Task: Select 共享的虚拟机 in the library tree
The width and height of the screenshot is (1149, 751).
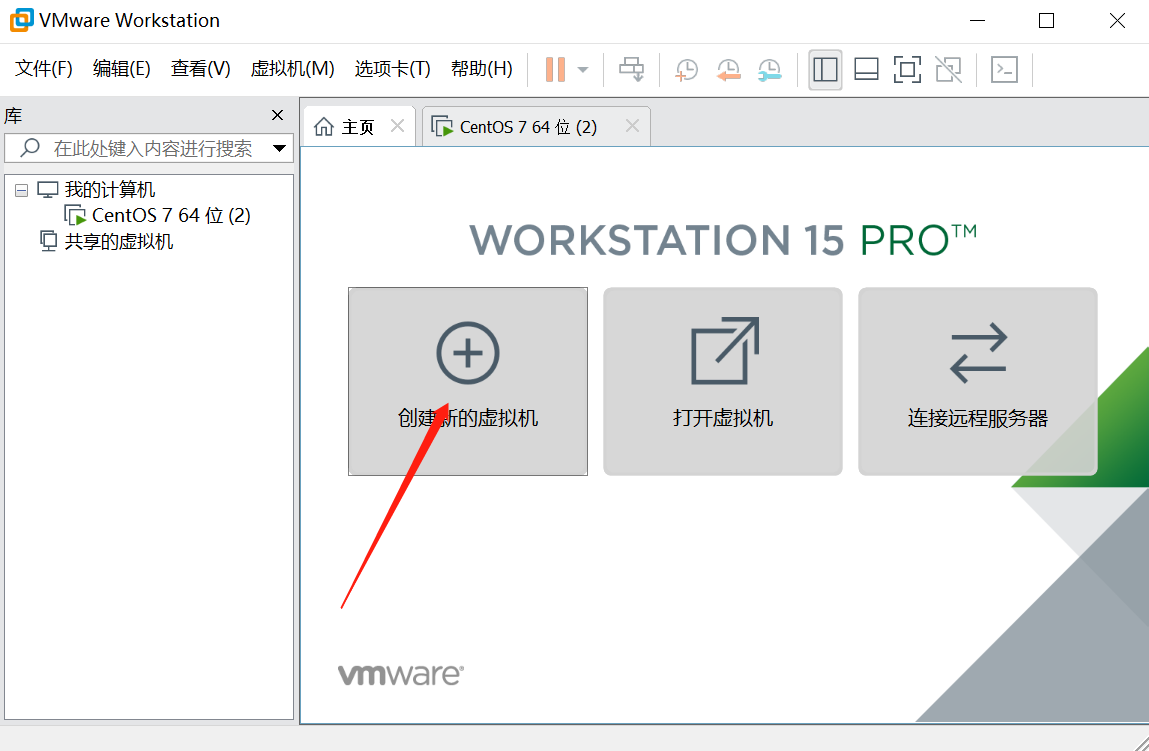Action: tap(118, 241)
